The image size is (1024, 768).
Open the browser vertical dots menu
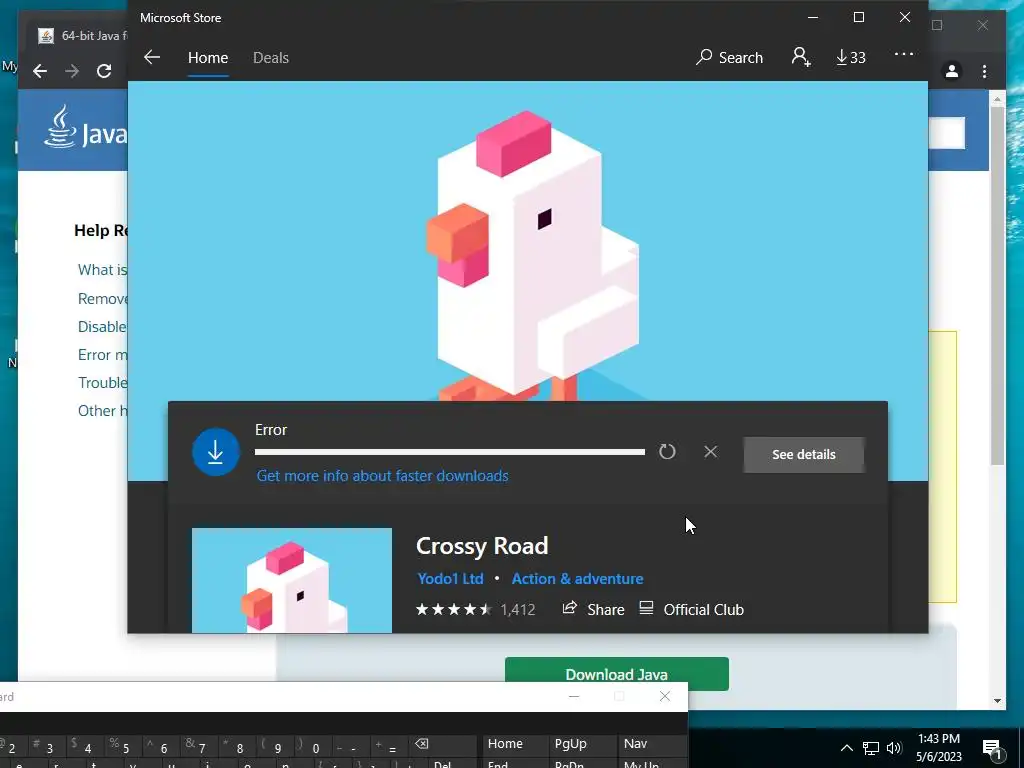[984, 71]
